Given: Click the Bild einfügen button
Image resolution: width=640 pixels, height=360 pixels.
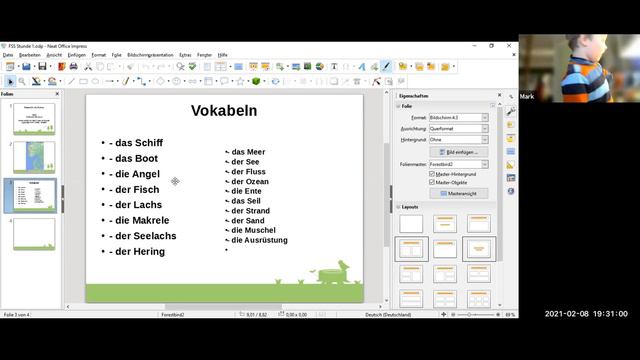Looking at the screenshot, I should (x=458, y=152).
